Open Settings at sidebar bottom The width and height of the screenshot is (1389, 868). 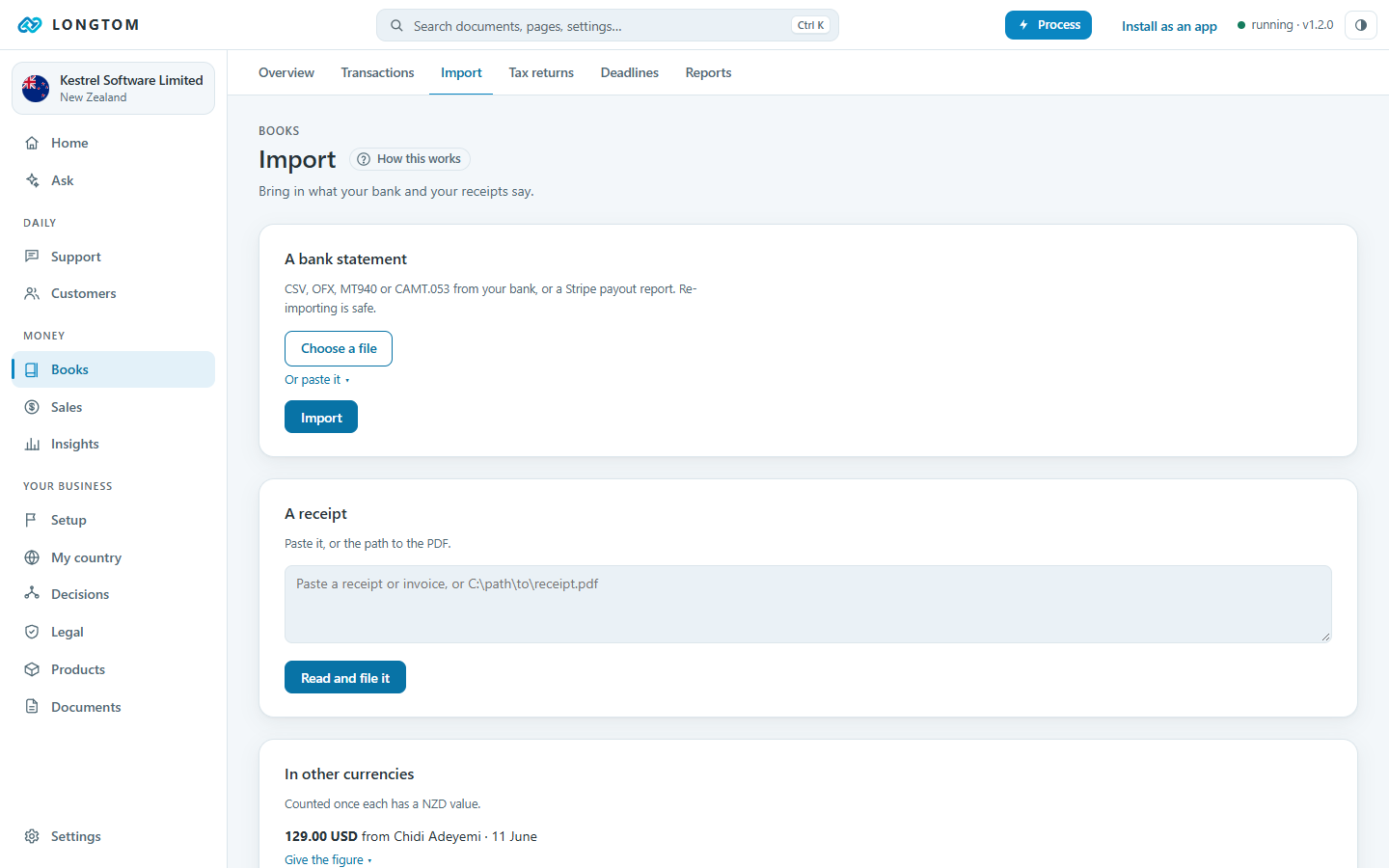(x=113, y=836)
